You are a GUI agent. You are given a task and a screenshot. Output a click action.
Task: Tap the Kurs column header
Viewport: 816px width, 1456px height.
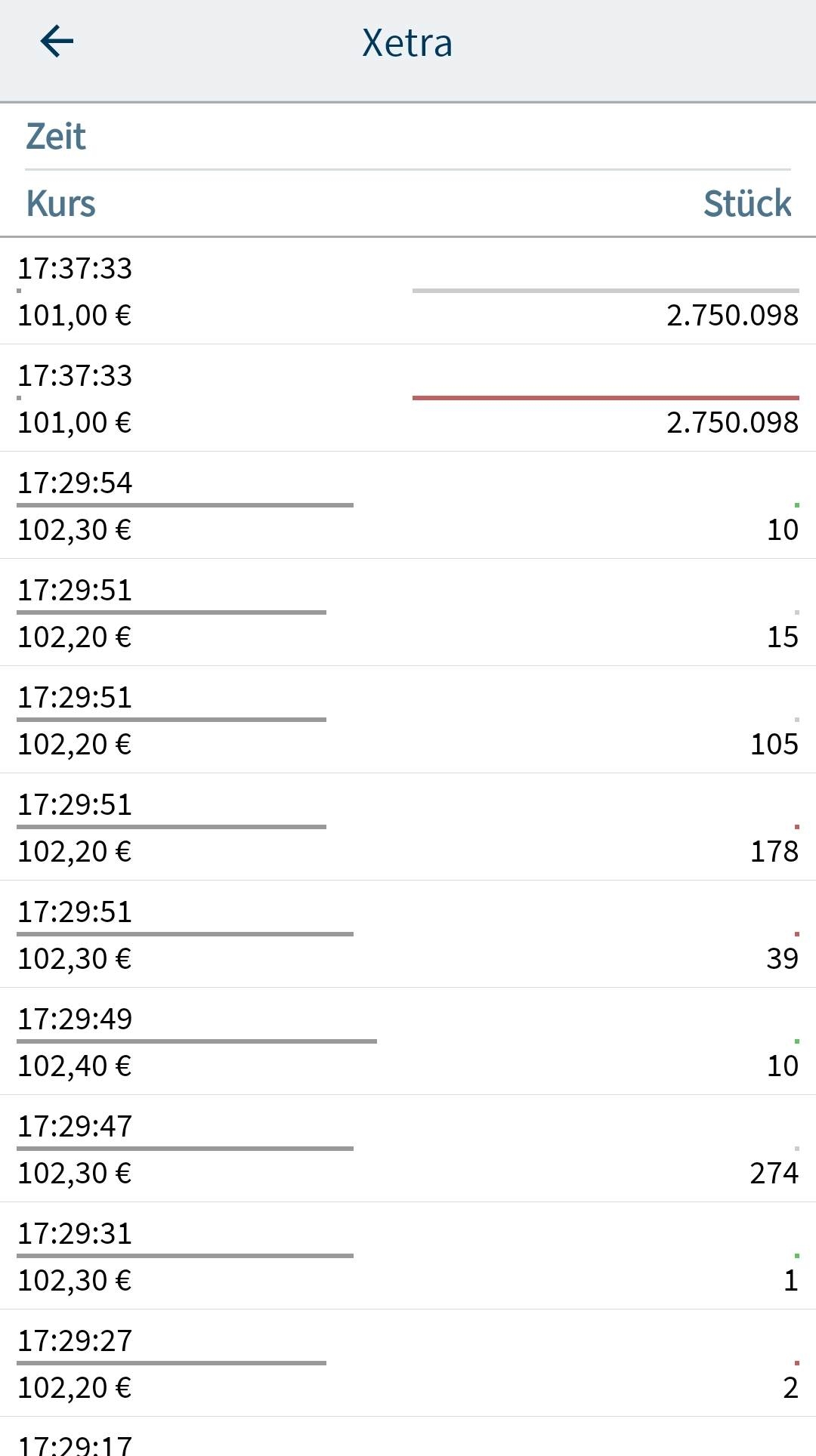coord(61,204)
